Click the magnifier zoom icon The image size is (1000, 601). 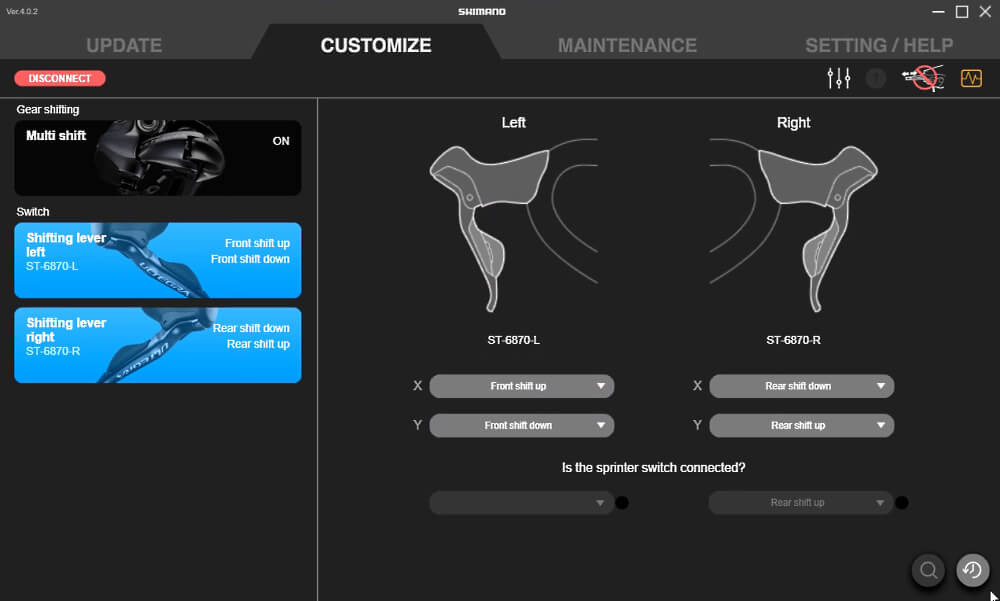(927, 570)
